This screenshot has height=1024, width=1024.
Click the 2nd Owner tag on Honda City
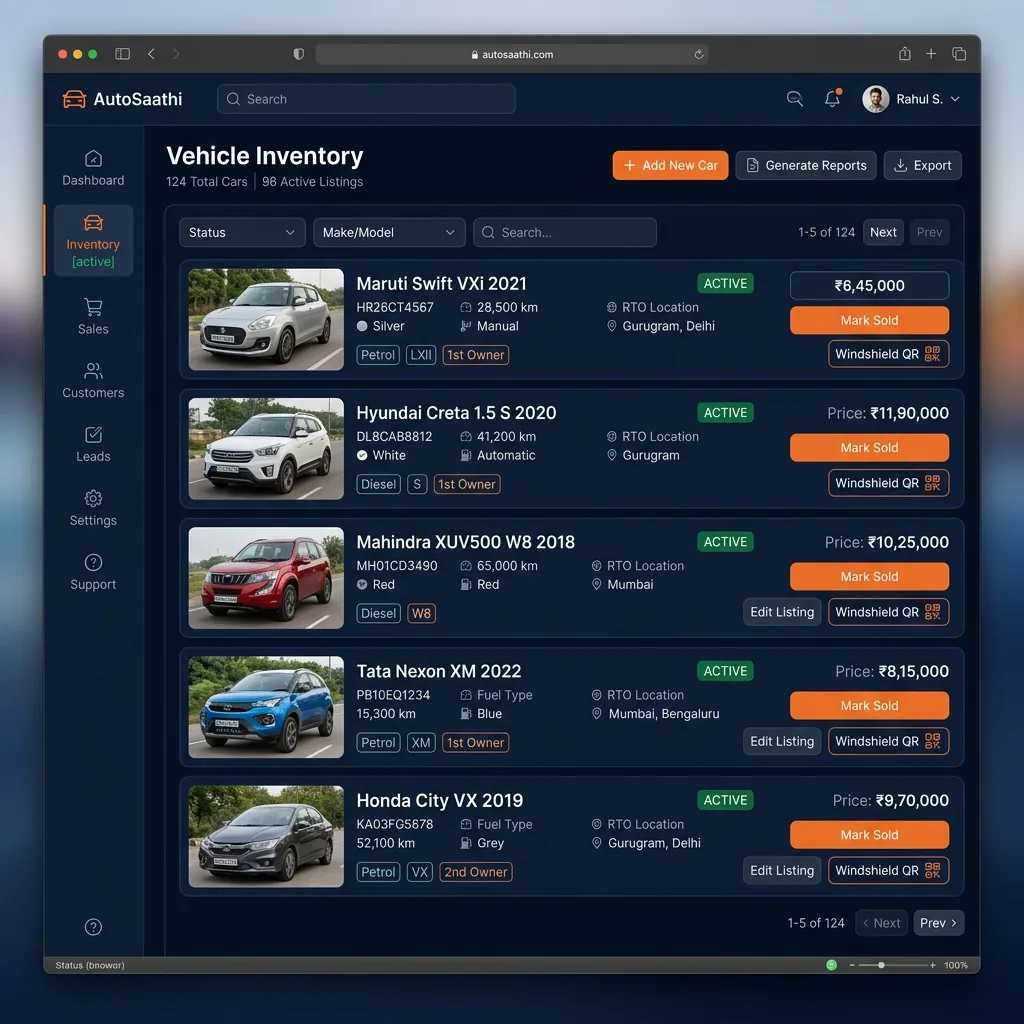(x=475, y=872)
